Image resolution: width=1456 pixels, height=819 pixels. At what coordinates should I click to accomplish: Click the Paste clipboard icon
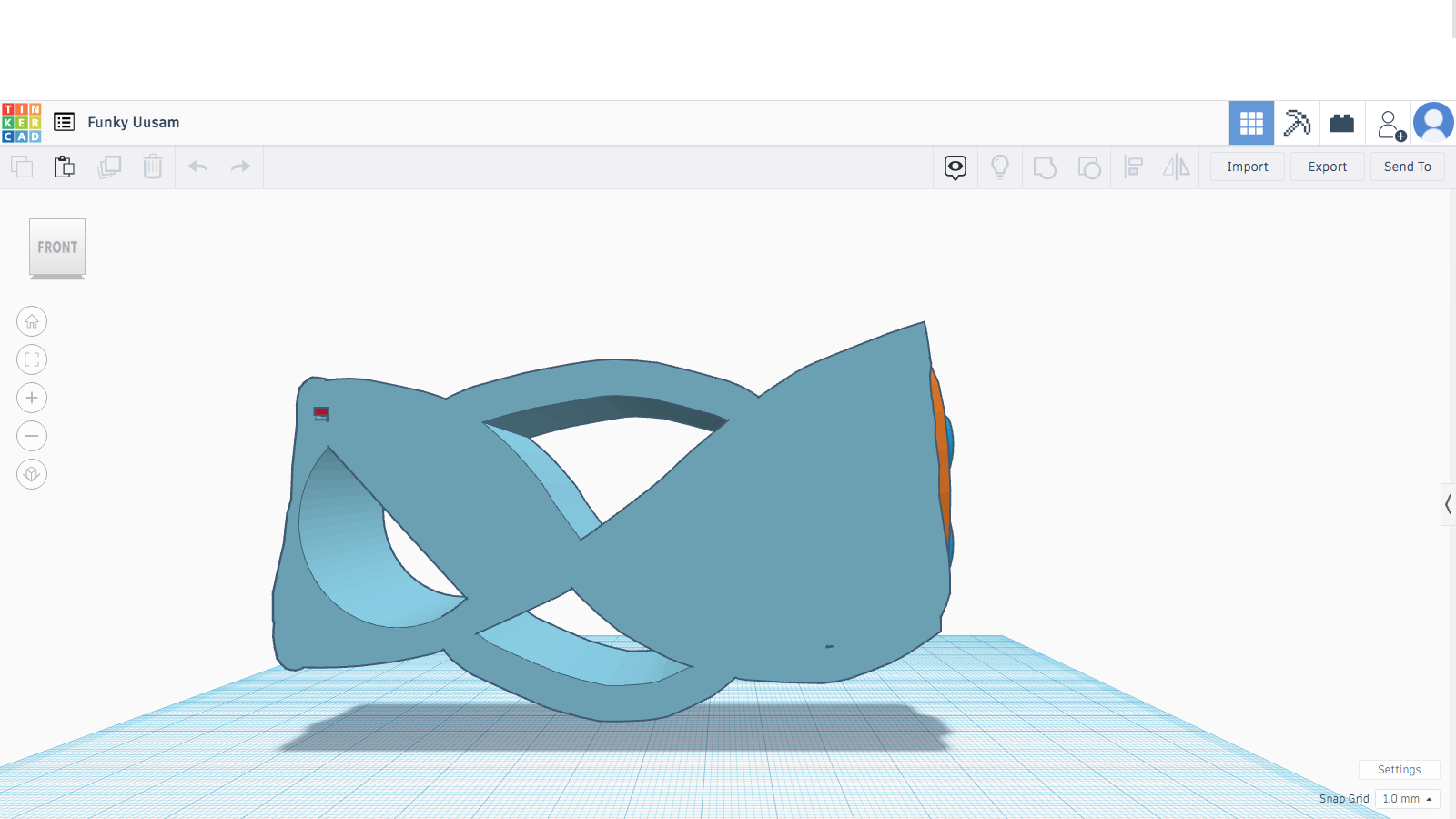(x=65, y=167)
